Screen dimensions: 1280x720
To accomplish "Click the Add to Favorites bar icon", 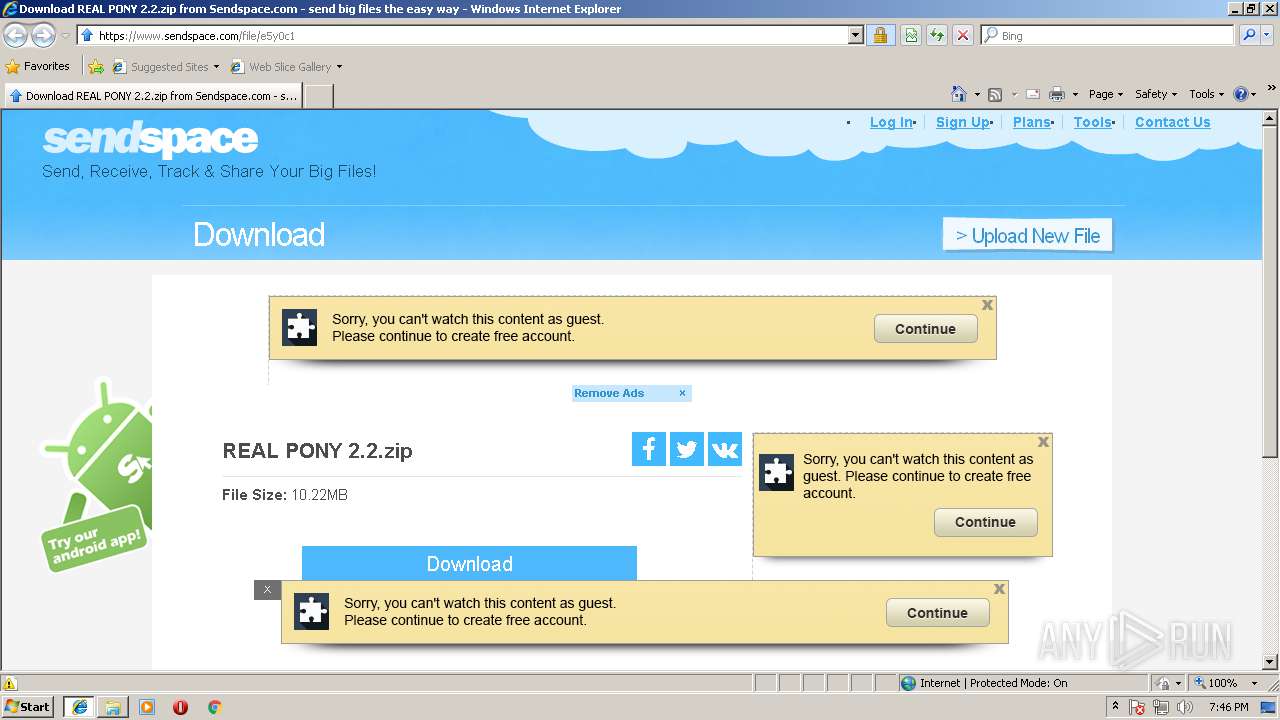I will 96,67.
